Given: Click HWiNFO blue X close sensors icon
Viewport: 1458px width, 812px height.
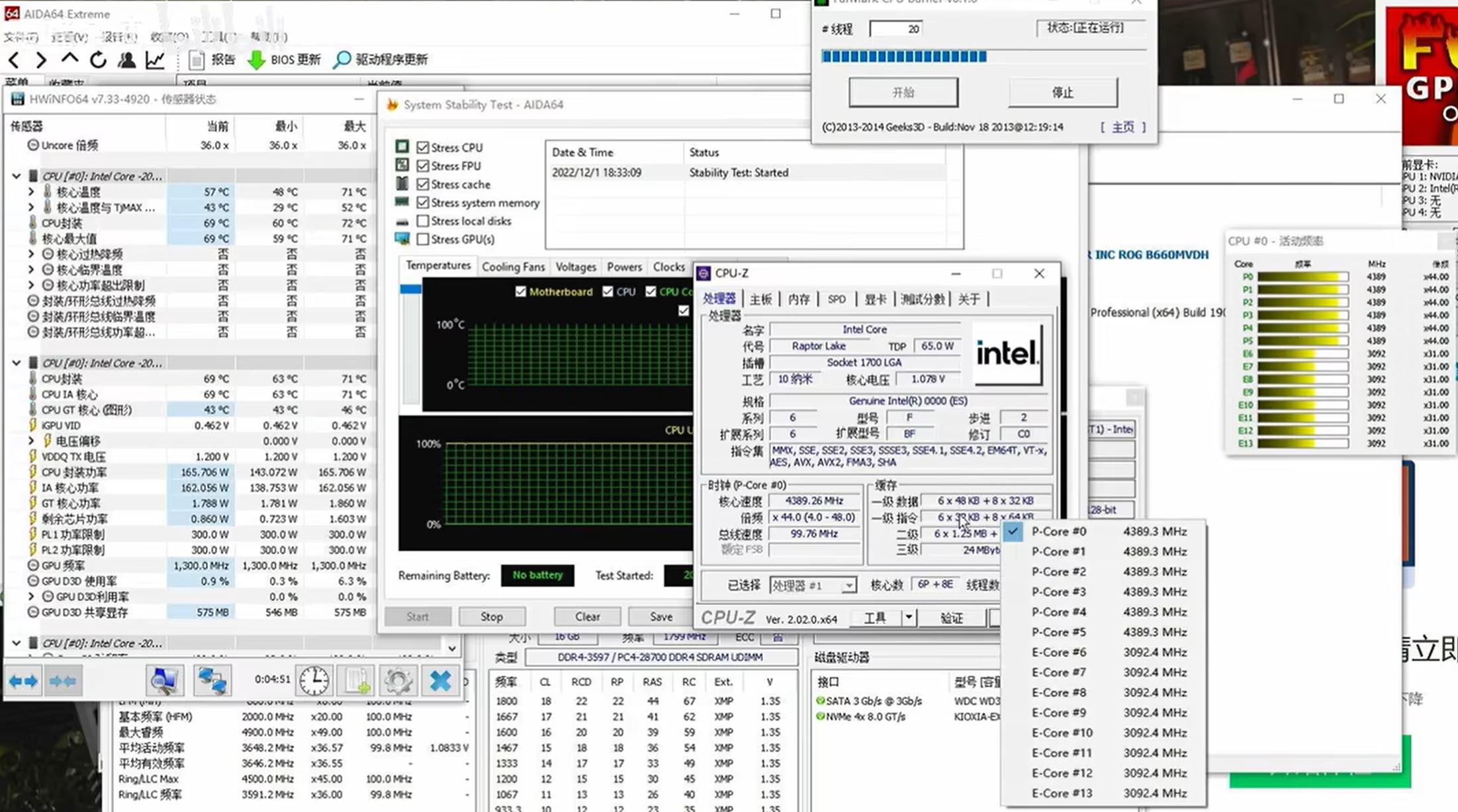Looking at the screenshot, I should coord(440,680).
